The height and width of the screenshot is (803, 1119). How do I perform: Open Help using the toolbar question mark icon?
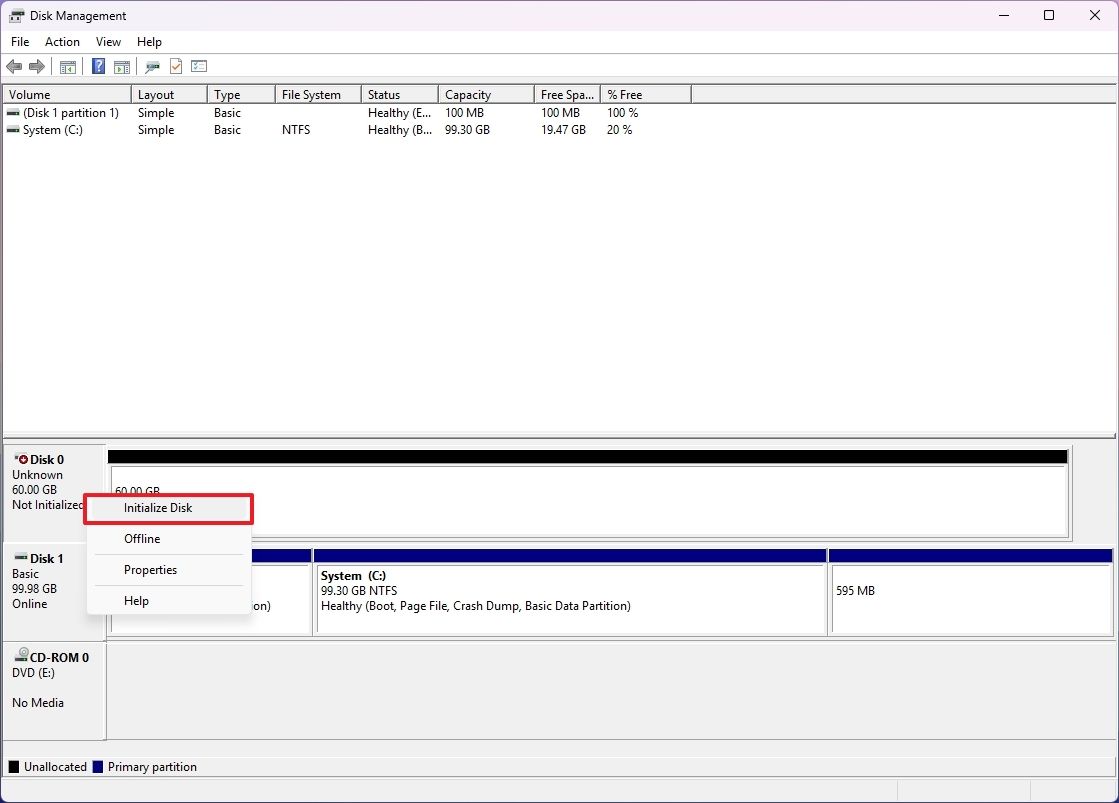(98, 66)
